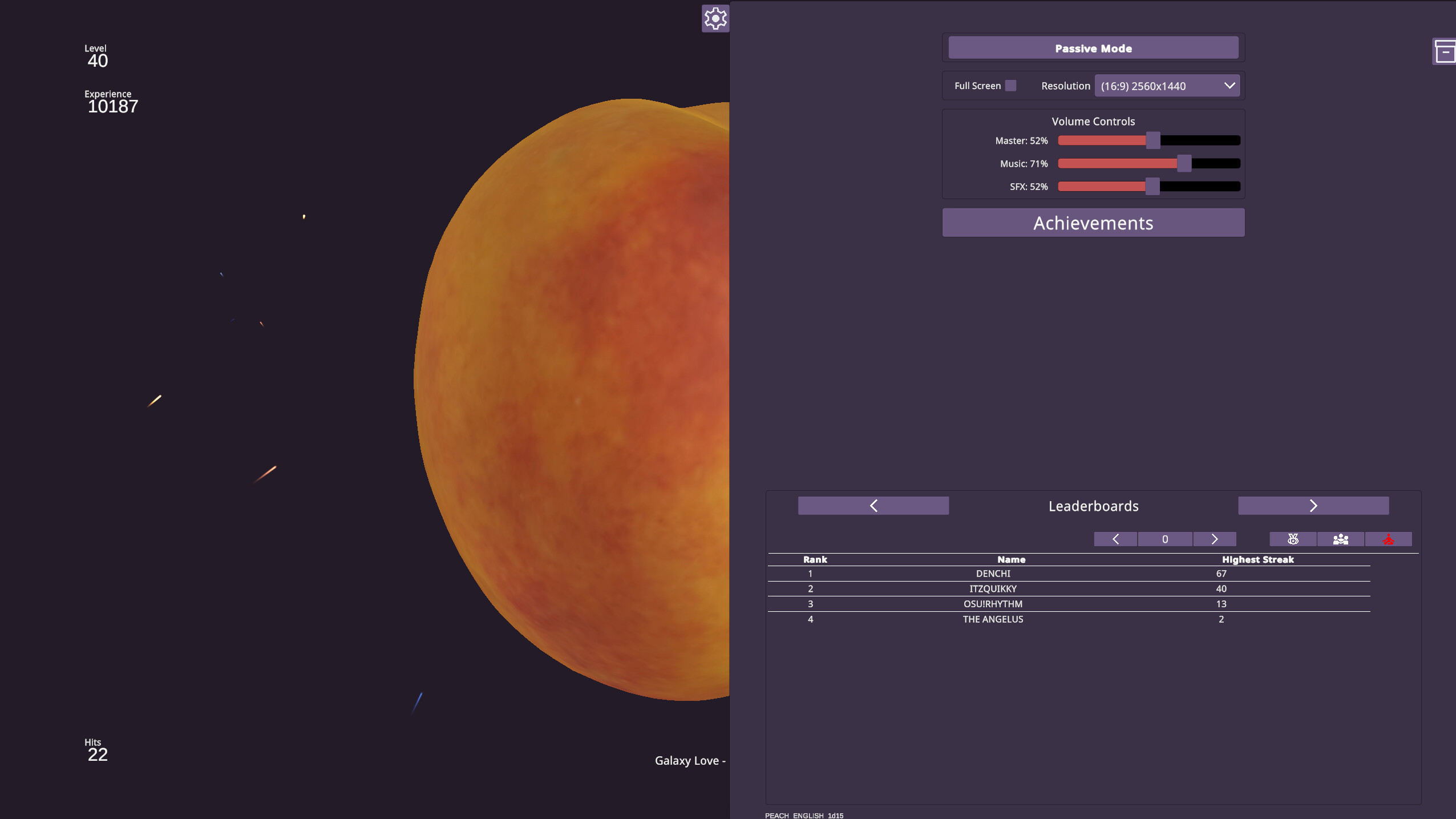1456x819 pixels.
Task: Click the next-page chevron in leaderboard pagination
Action: [1215, 539]
